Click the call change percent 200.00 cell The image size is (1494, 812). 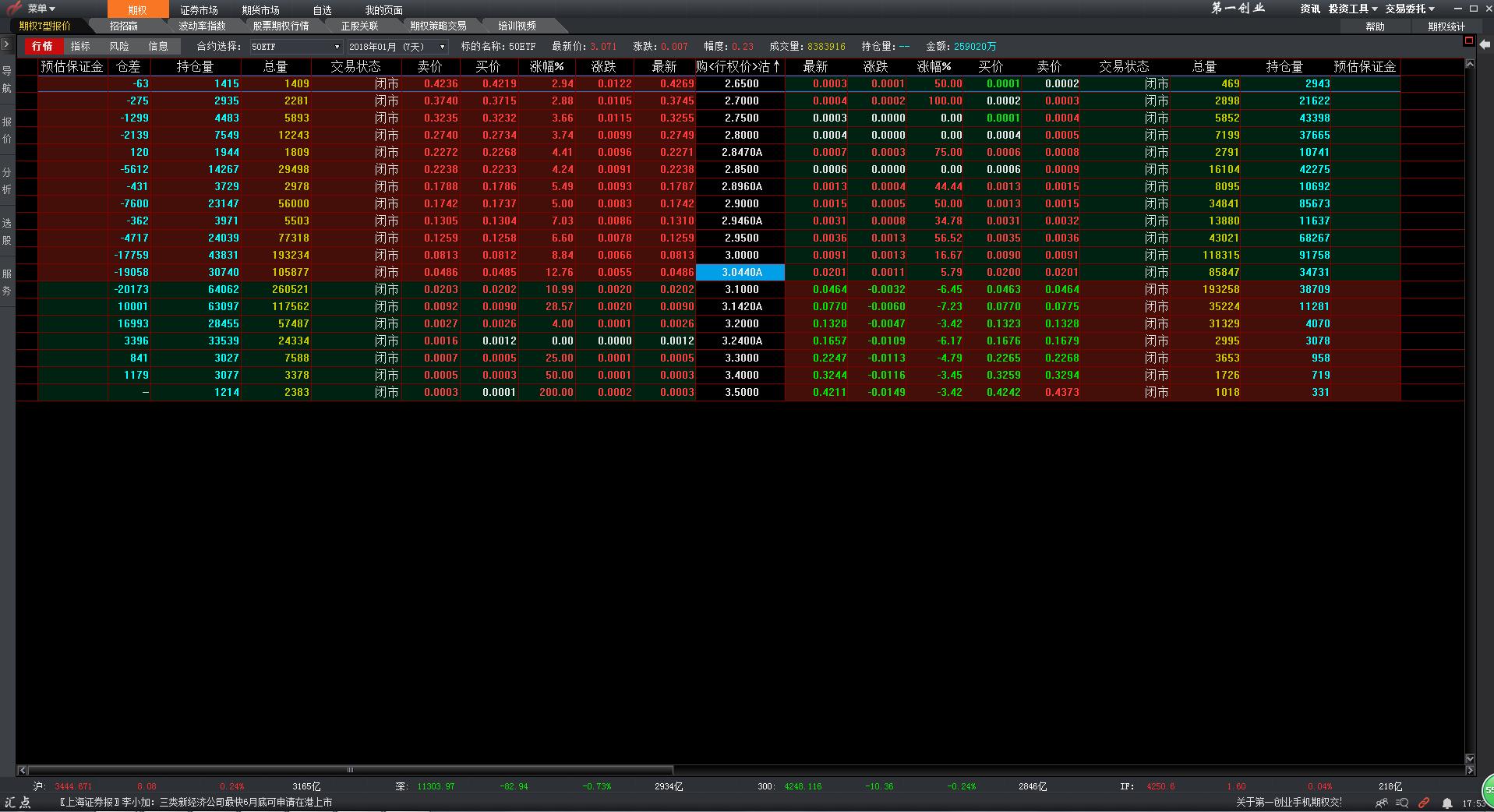556,393
